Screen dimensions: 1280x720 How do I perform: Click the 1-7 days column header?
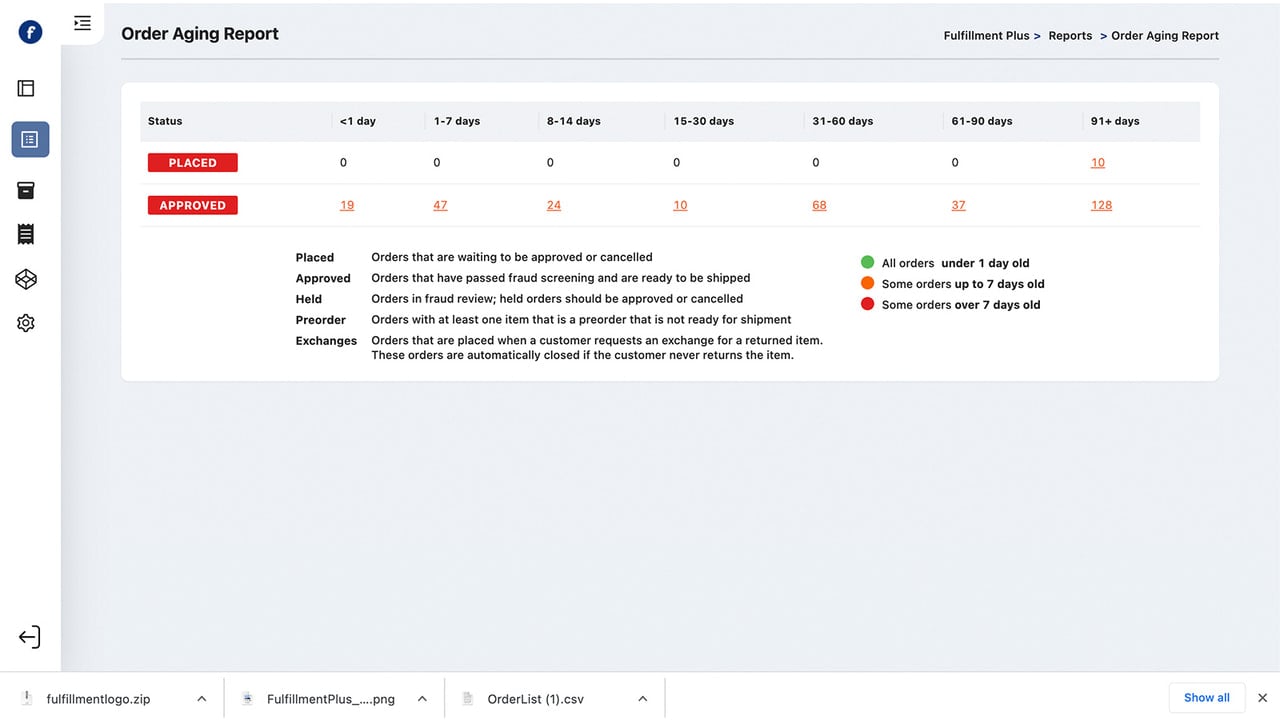[457, 121]
